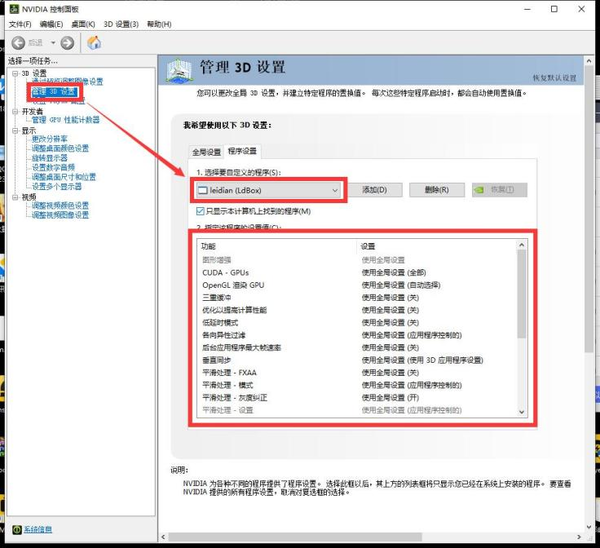Viewport: 600px width, 548px height.
Task: Open the leidian (LdBox) program dropdown
Action: 268,190
